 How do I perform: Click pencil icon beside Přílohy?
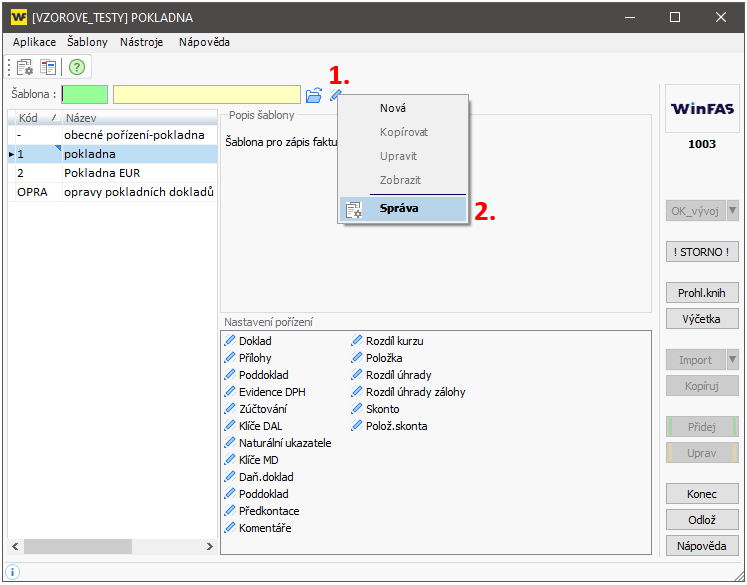230,358
